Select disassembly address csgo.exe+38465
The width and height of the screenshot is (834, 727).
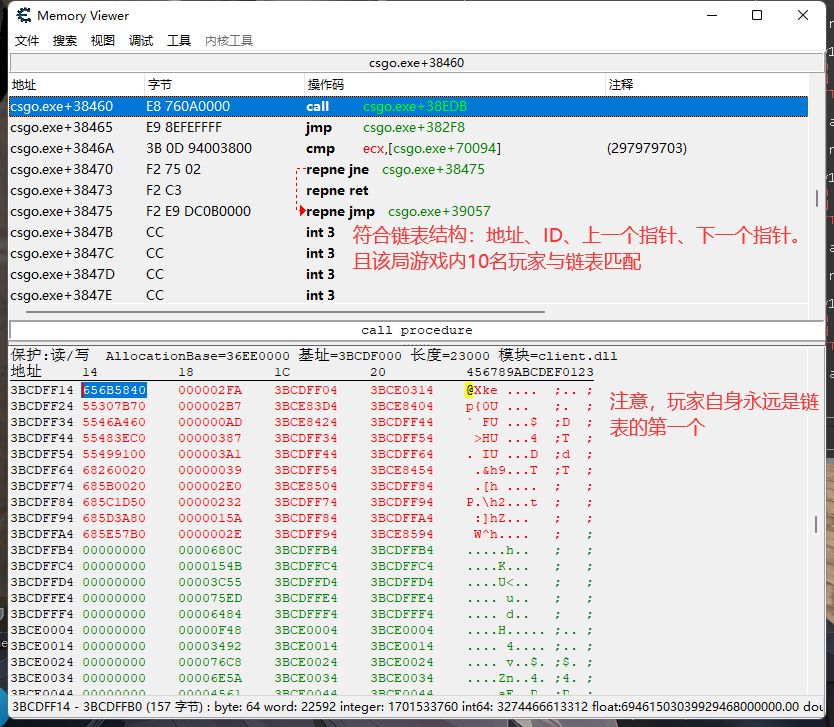click(x=62, y=128)
